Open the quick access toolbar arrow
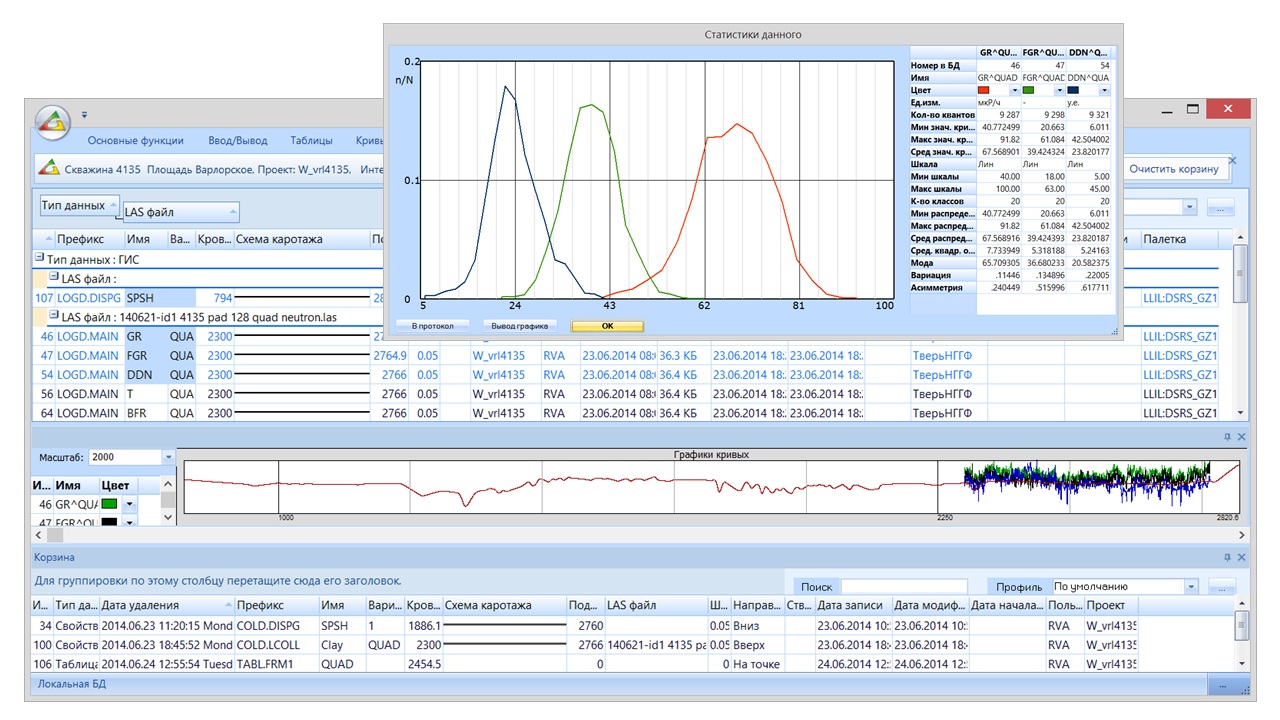The width and height of the screenshot is (1280, 720). [85, 114]
